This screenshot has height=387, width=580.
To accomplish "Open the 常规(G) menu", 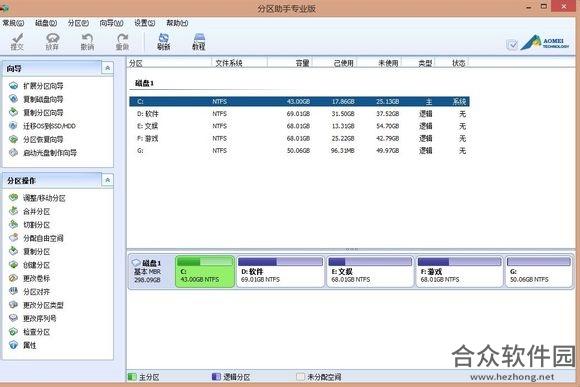I will click(13, 23).
